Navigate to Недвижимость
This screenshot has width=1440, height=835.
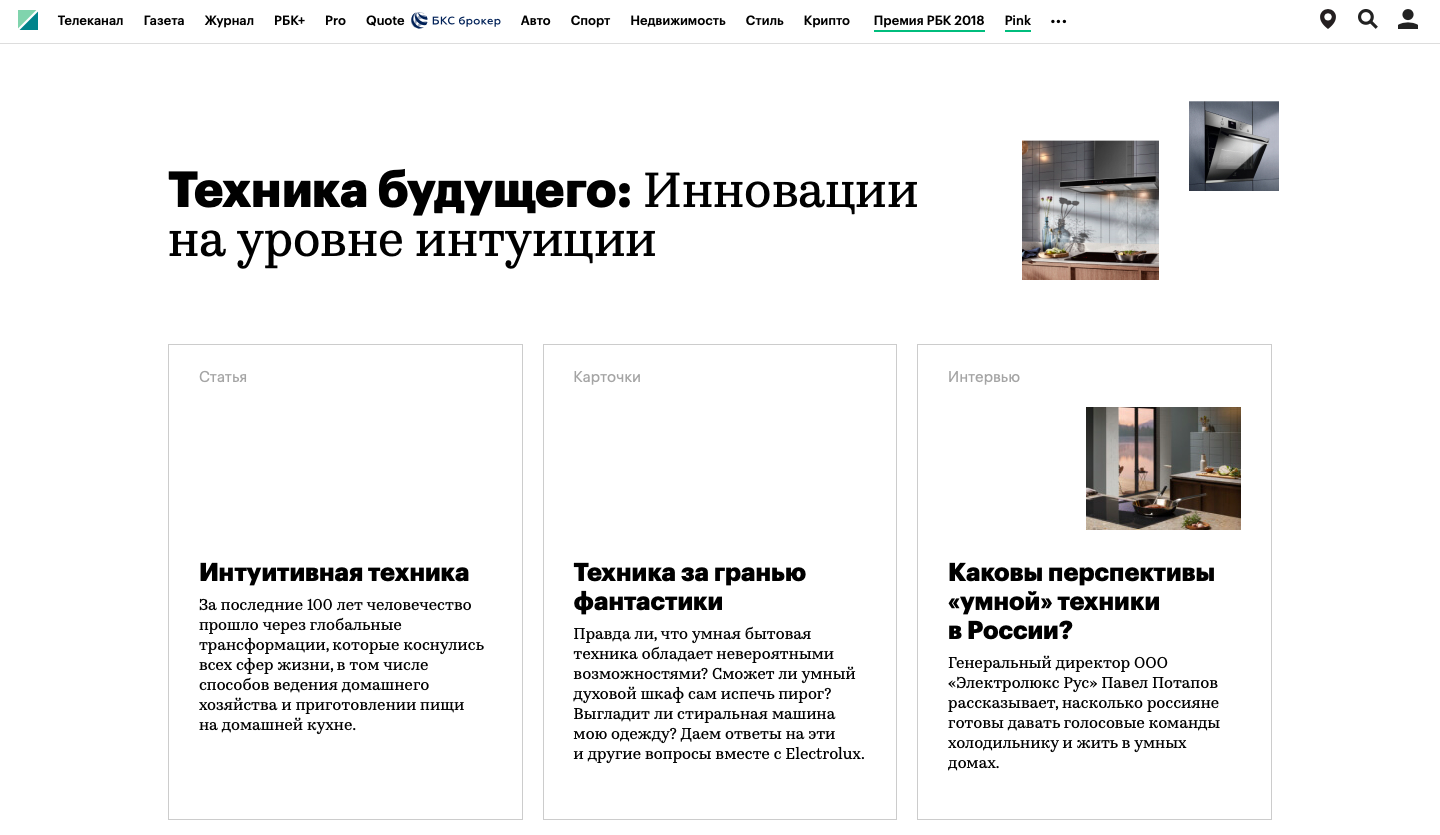click(678, 20)
